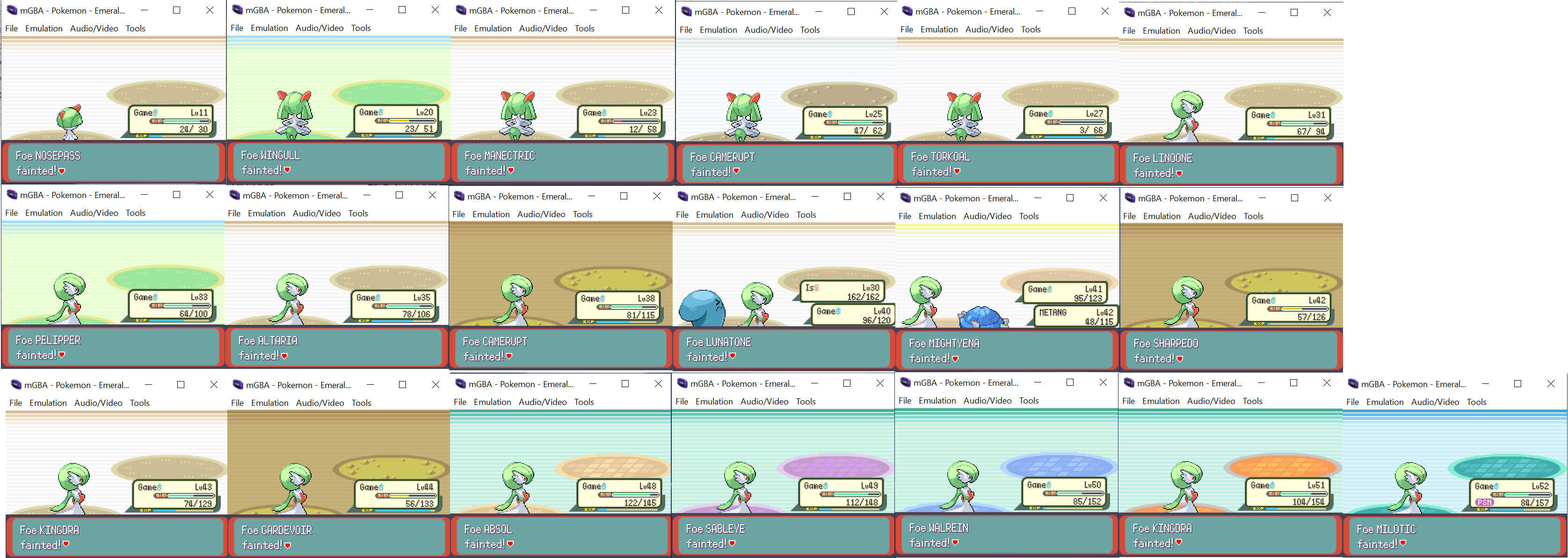Click mGBA logo in the LUNATONE window title bar
This screenshot has width=1568, height=558.
click(682, 197)
